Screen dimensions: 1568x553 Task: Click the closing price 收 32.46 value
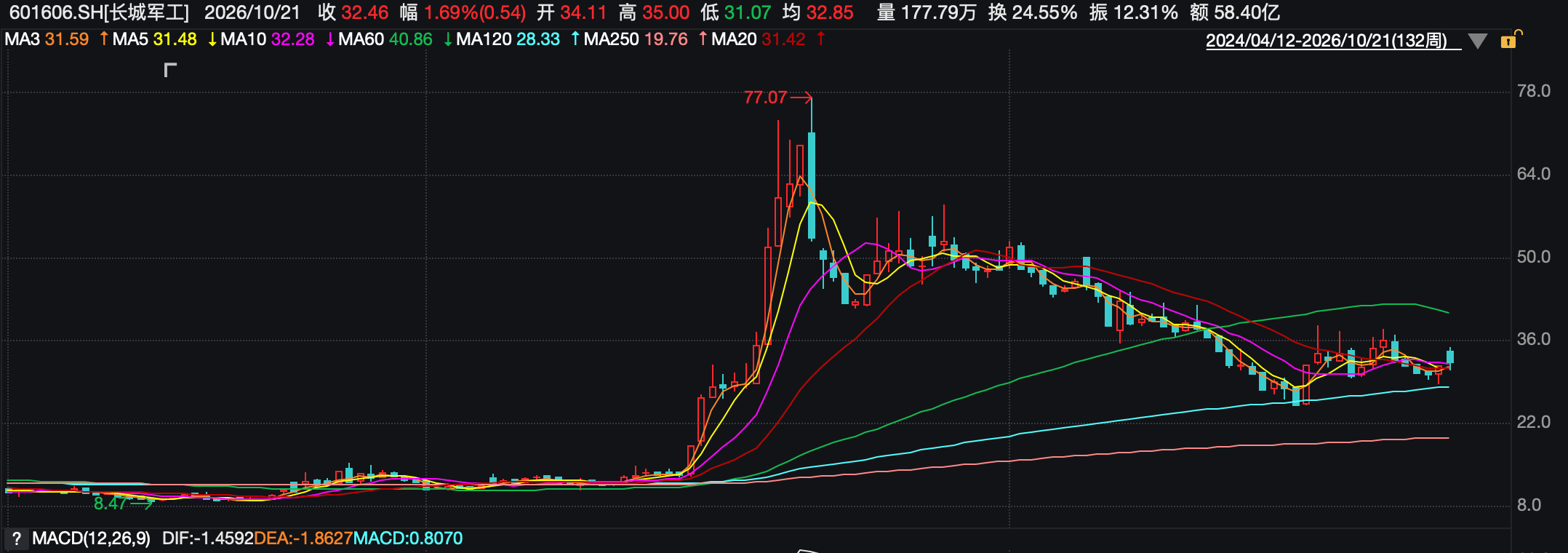[353, 12]
